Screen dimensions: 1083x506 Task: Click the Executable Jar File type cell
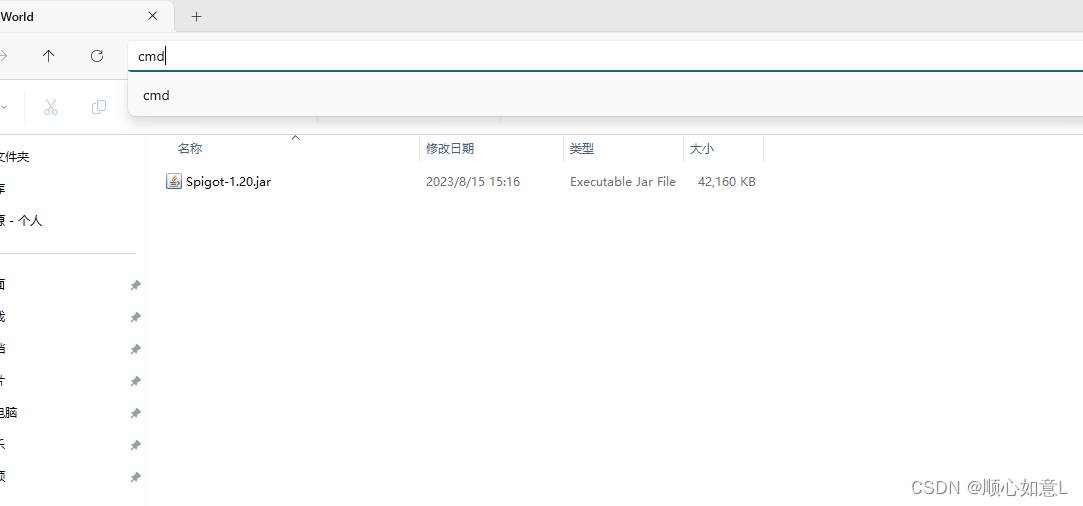pos(622,182)
